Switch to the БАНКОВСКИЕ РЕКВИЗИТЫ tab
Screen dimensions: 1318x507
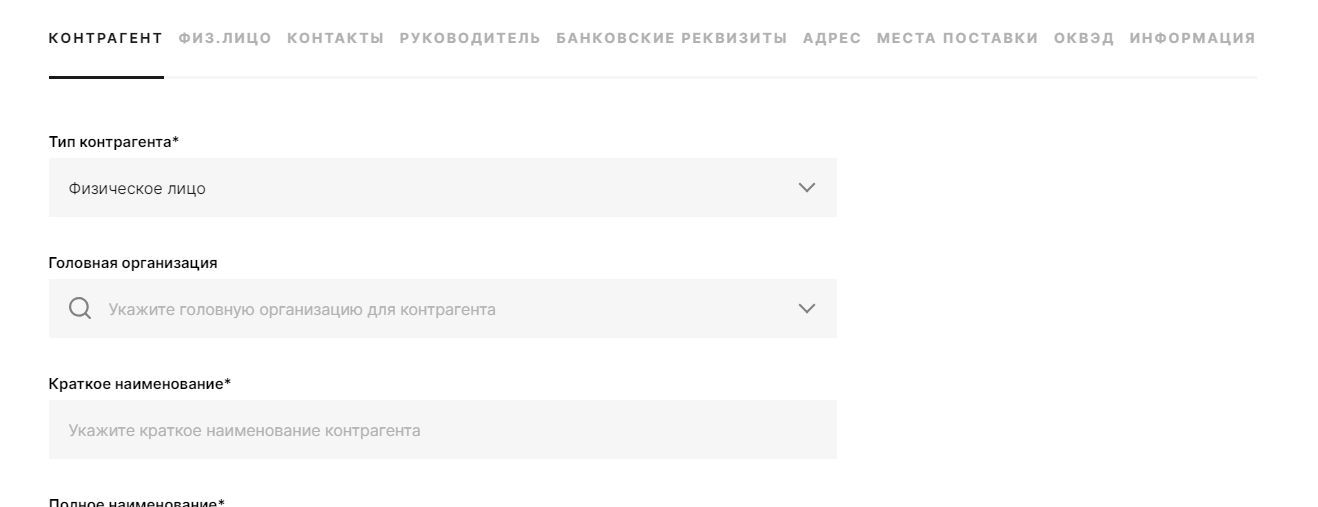[x=672, y=38]
